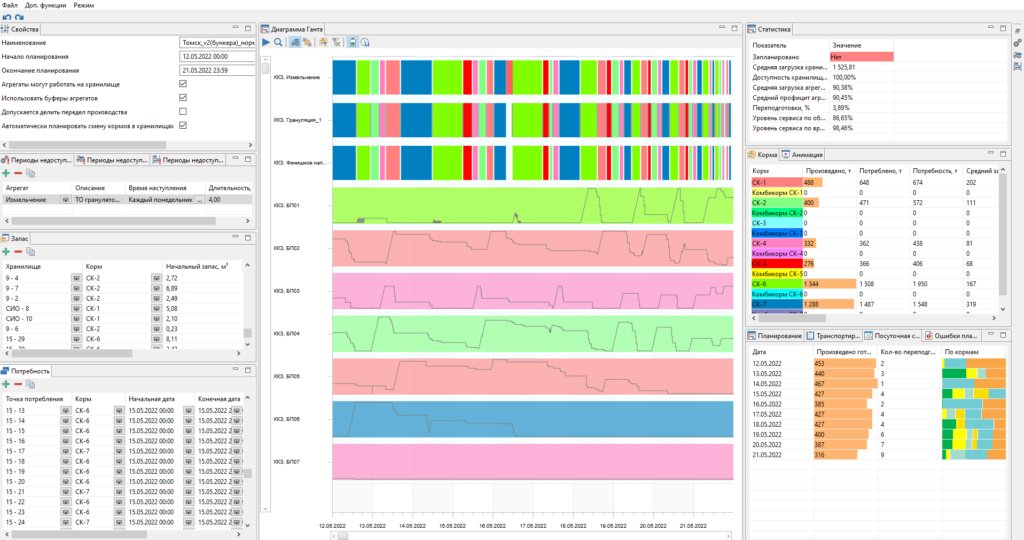Uncheck 'Агрегаты могут работать на хранилище'
The image size is (1024, 540).
[x=183, y=84]
